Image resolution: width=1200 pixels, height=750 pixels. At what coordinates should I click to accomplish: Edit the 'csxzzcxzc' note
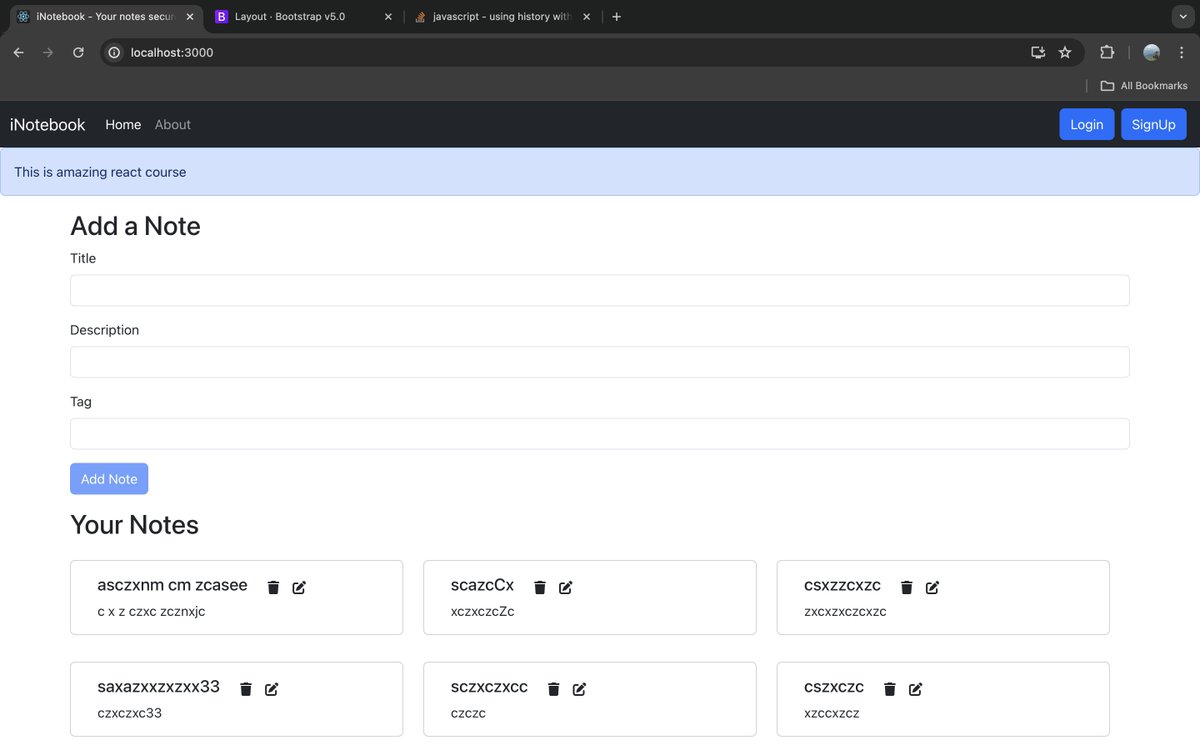pos(933,587)
